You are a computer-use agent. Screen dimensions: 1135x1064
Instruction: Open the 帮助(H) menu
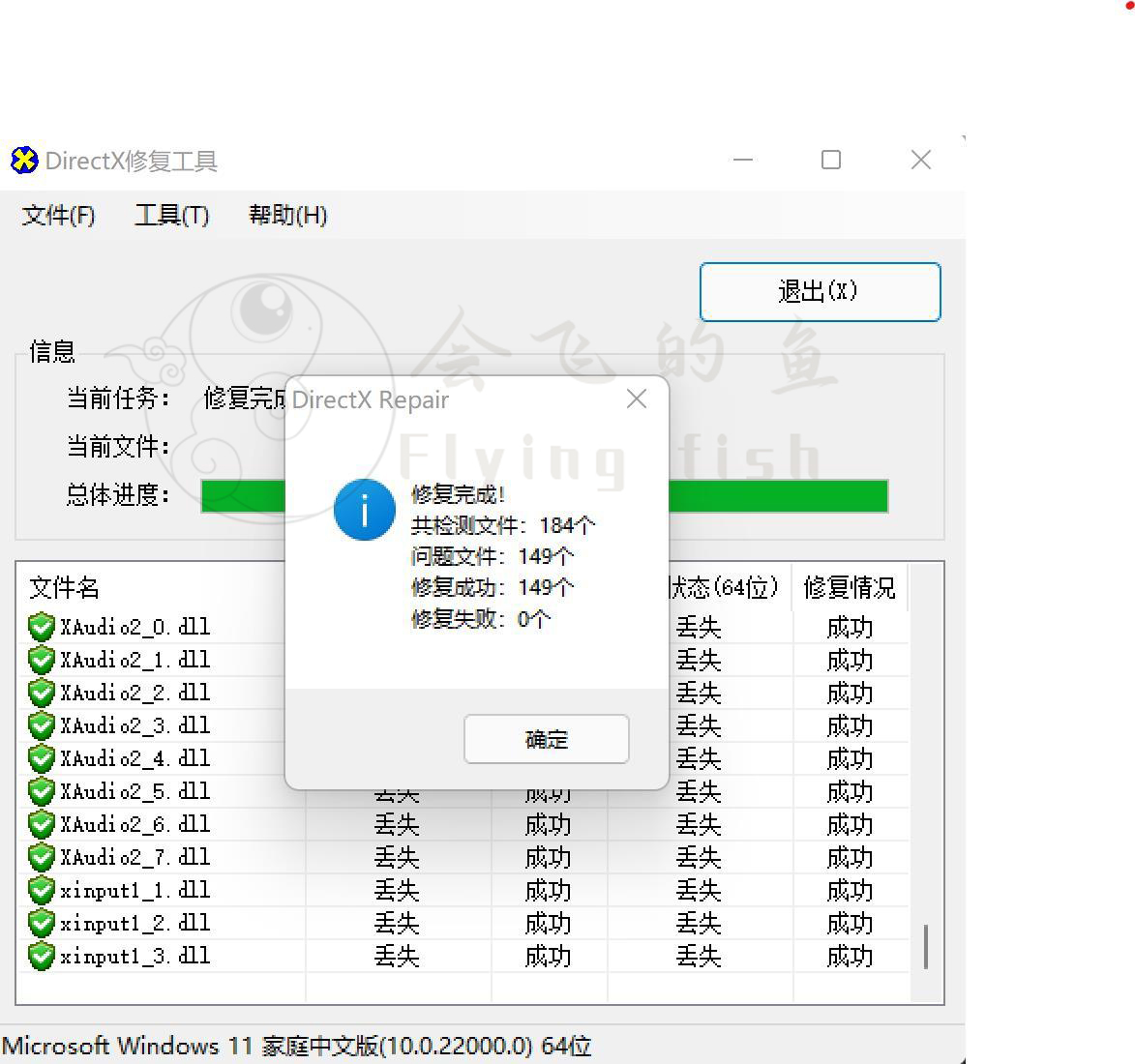coord(287,215)
